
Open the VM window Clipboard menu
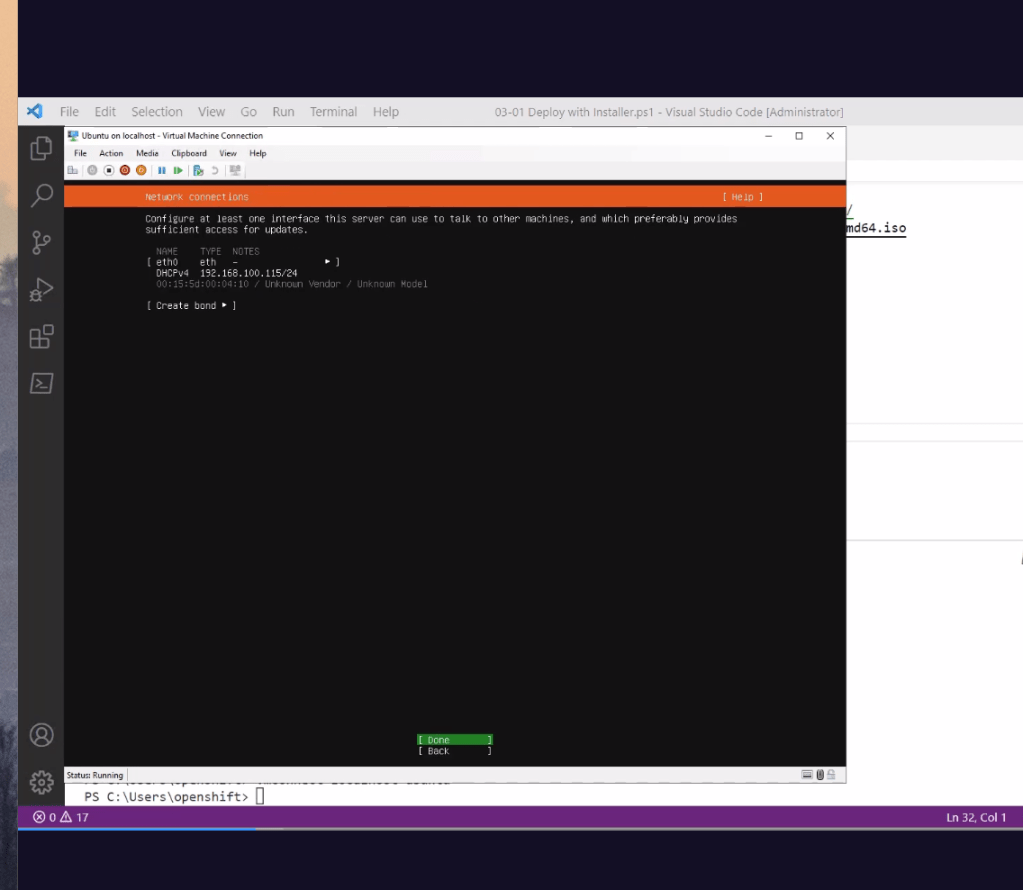(x=189, y=153)
